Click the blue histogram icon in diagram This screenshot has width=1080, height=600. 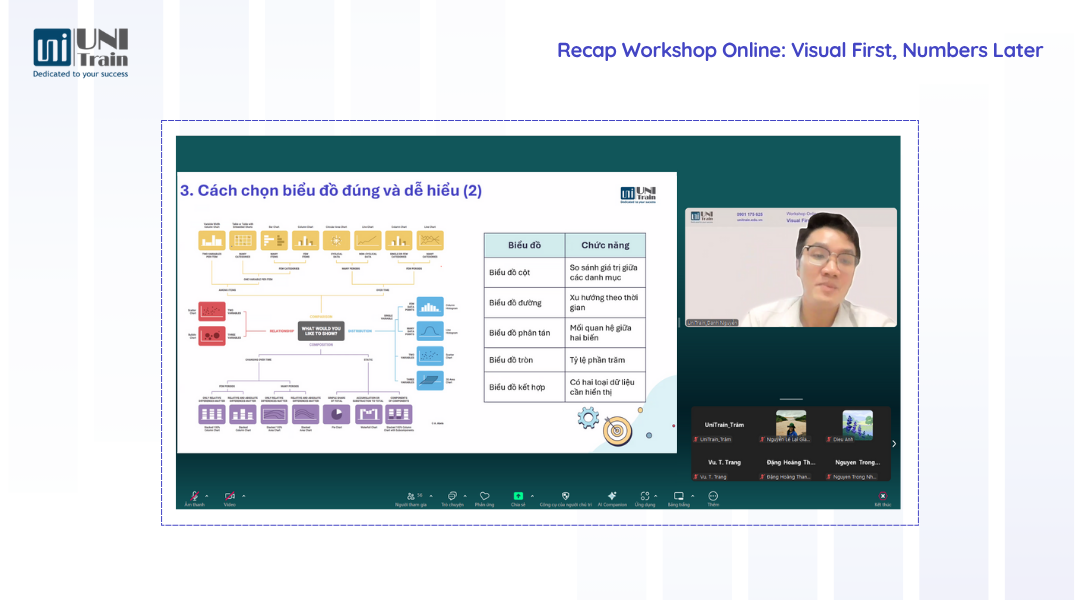pos(430,307)
